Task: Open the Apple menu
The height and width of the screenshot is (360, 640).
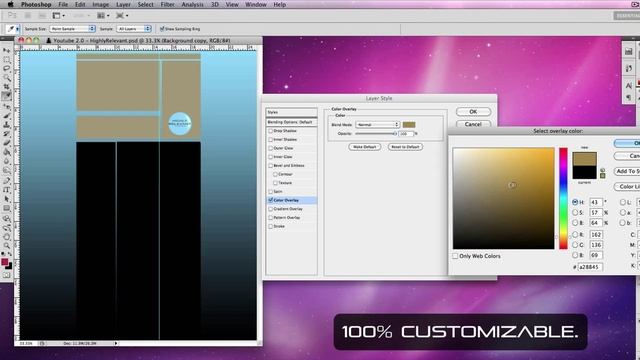Action: (x=11, y=4)
